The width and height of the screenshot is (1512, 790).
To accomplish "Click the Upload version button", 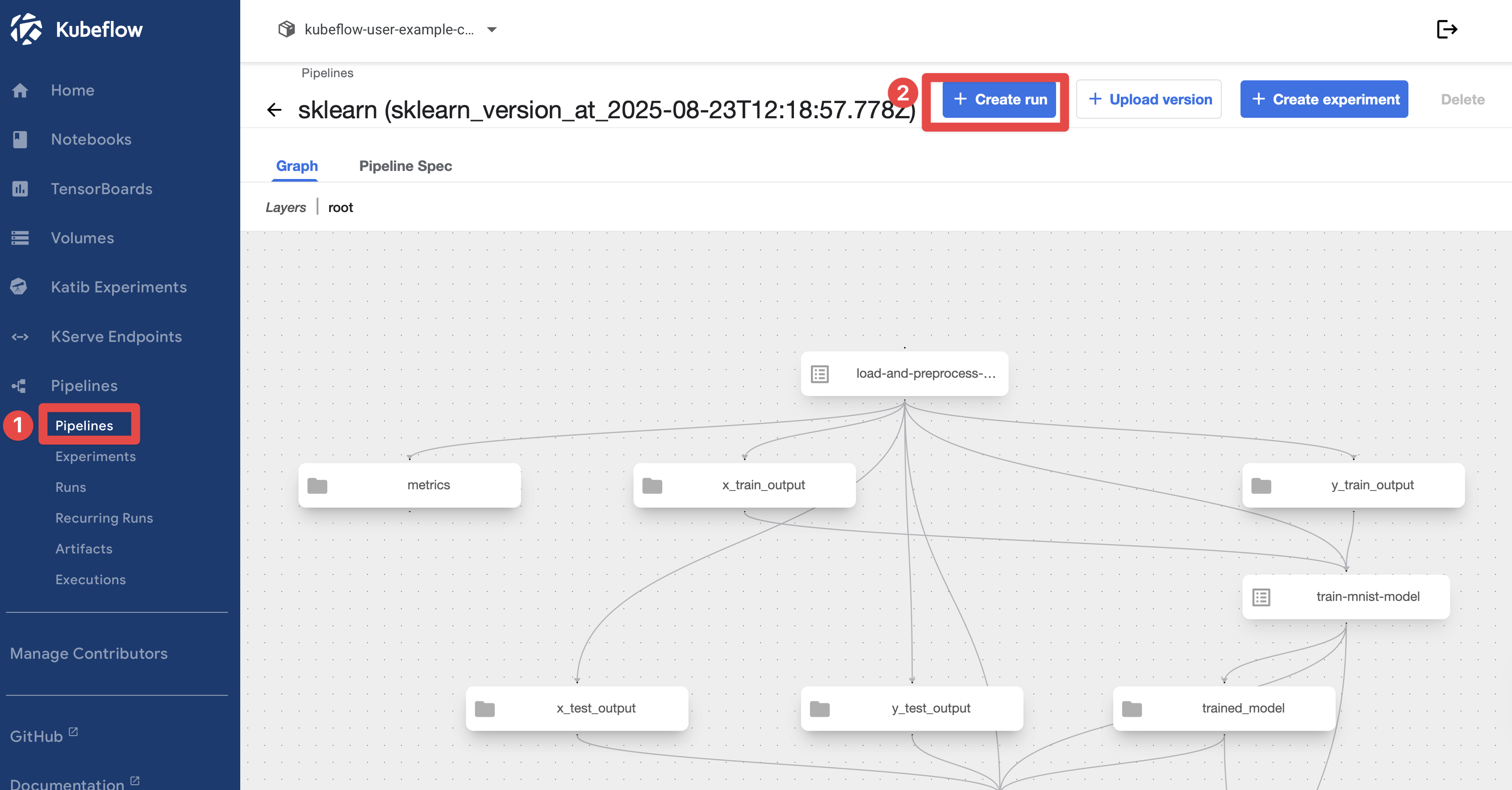I will coord(1149,99).
